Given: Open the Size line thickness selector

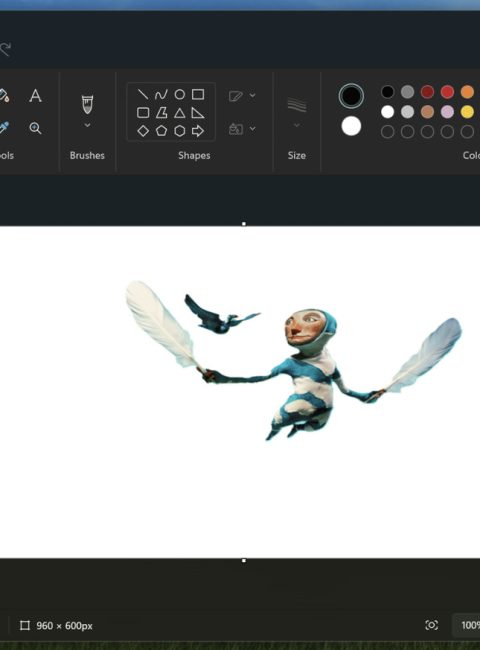Looking at the screenshot, I should pyautogui.click(x=297, y=105).
